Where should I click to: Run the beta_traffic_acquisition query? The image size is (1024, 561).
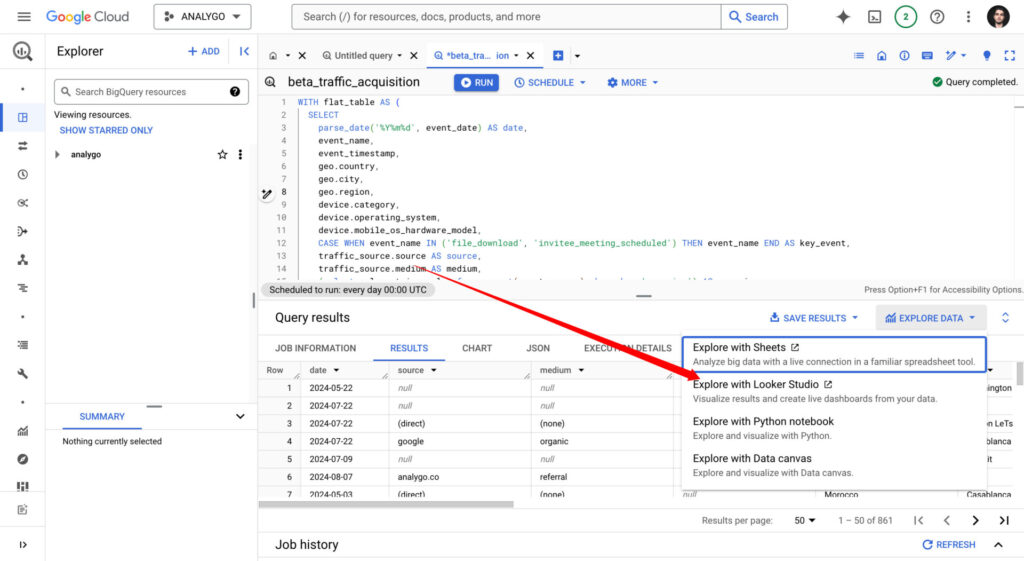coord(476,83)
